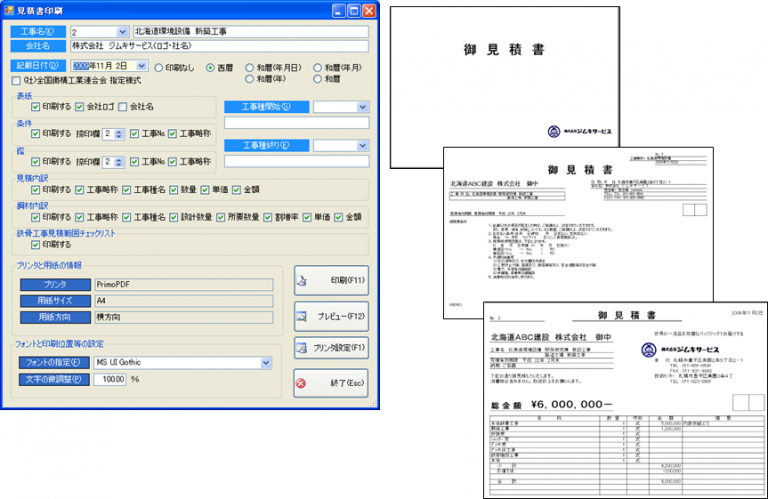Click the input field below 工事種終り

[x=297, y=161]
